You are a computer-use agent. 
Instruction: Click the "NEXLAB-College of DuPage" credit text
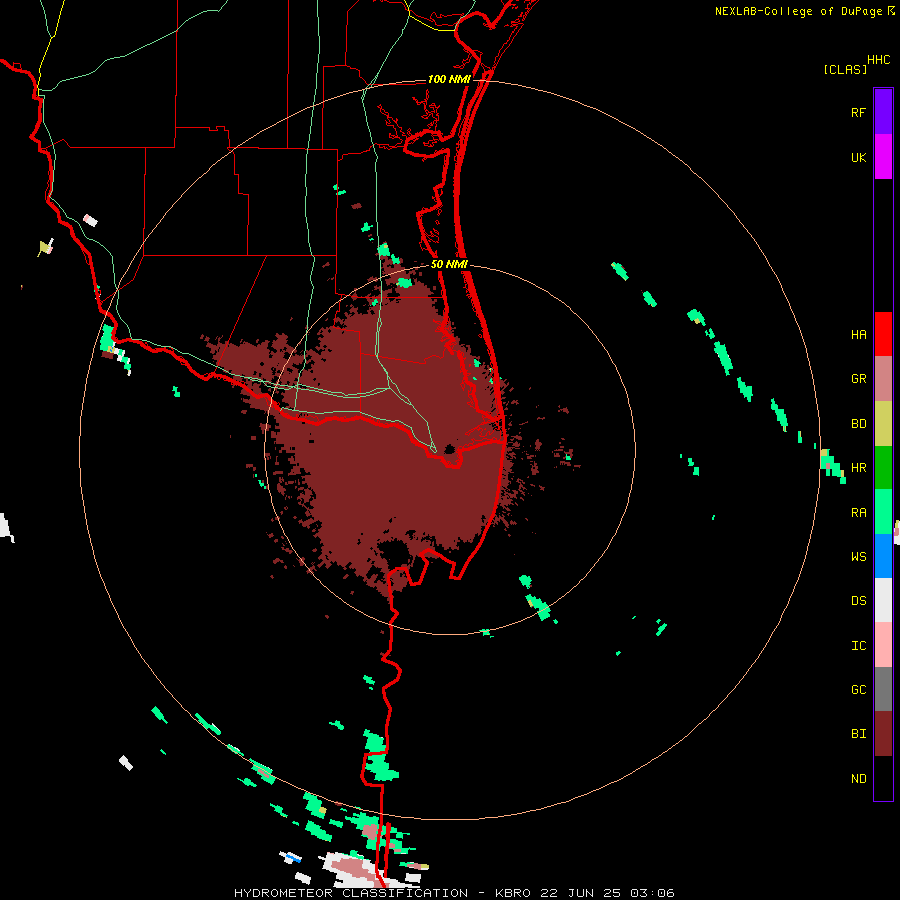(x=798, y=11)
